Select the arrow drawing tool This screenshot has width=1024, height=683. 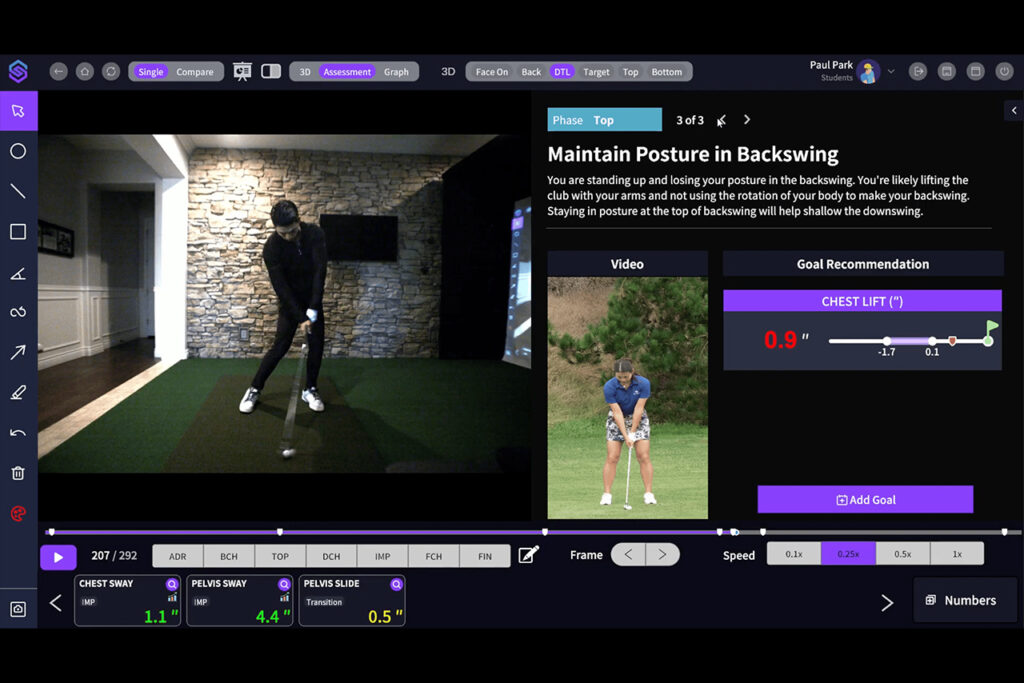pos(18,353)
